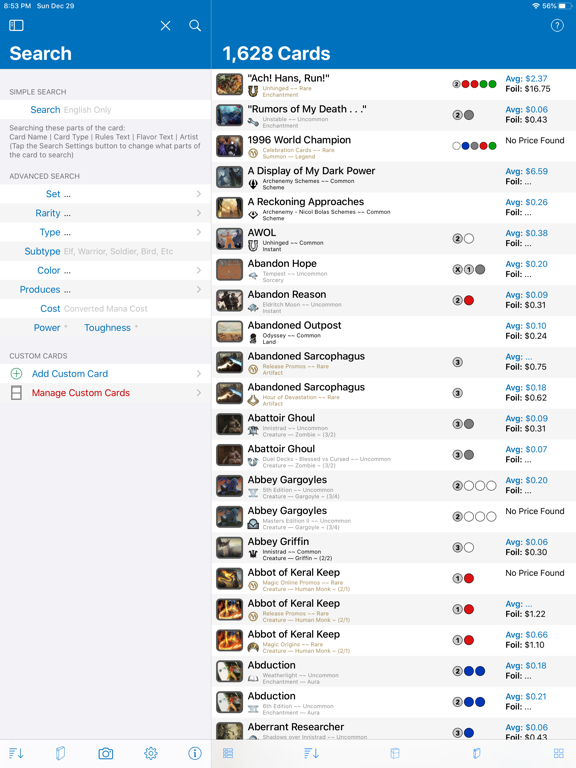Select the Color filter label
The image size is (576, 768).
pyautogui.click(x=48, y=270)
